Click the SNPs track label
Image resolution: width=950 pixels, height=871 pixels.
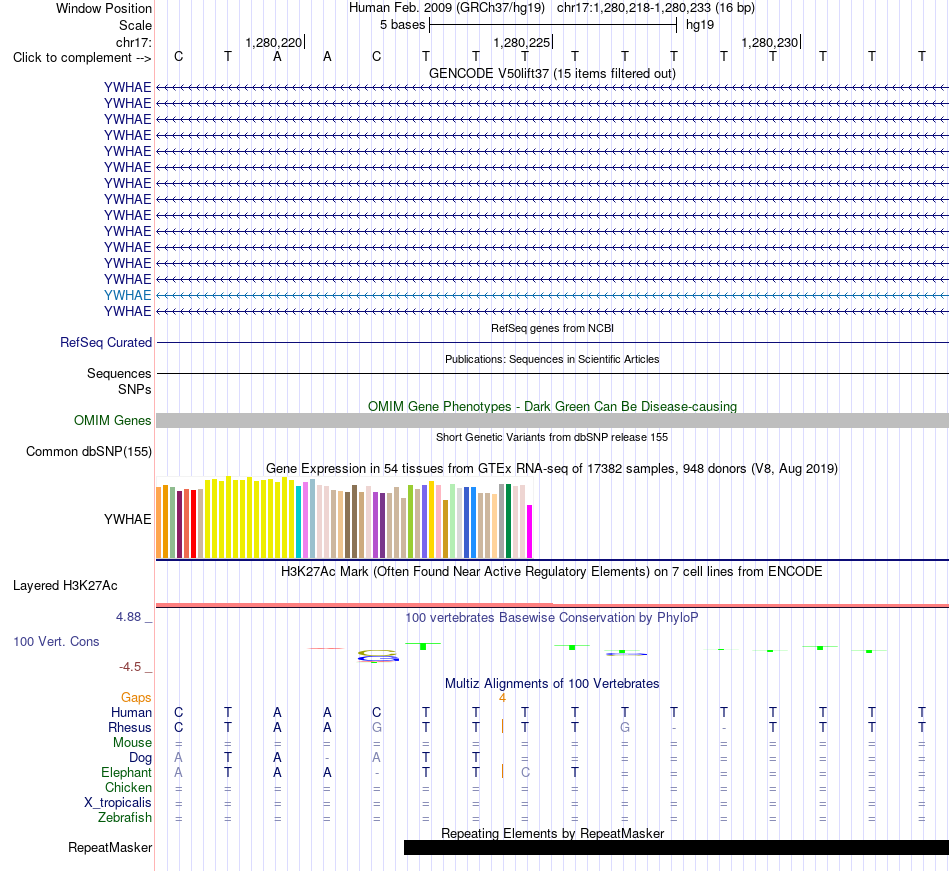pyautogui.click(x=135, y=389)
